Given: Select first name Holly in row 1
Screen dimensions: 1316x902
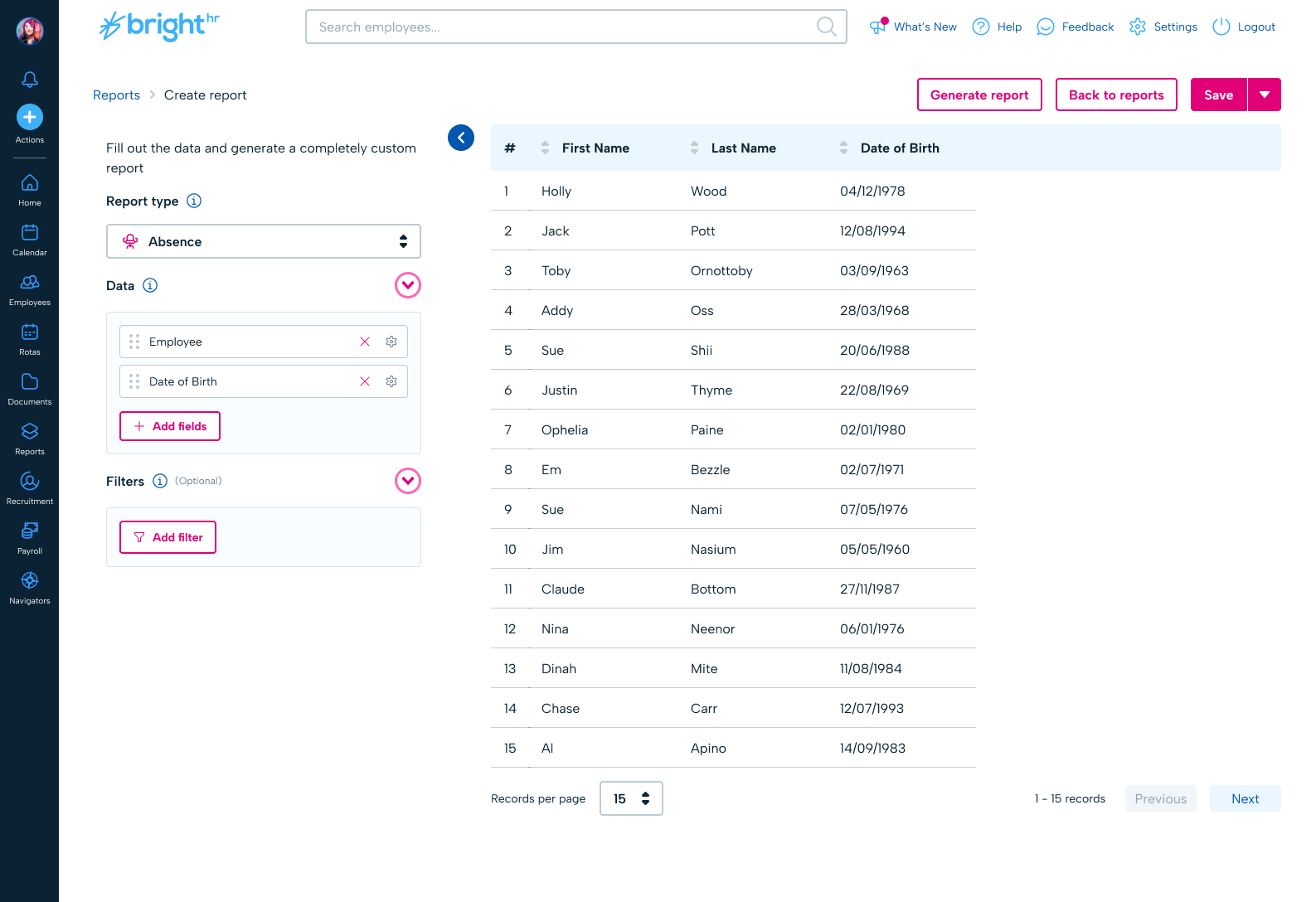Looking at the screenshot, I should [x=556, y=191].
